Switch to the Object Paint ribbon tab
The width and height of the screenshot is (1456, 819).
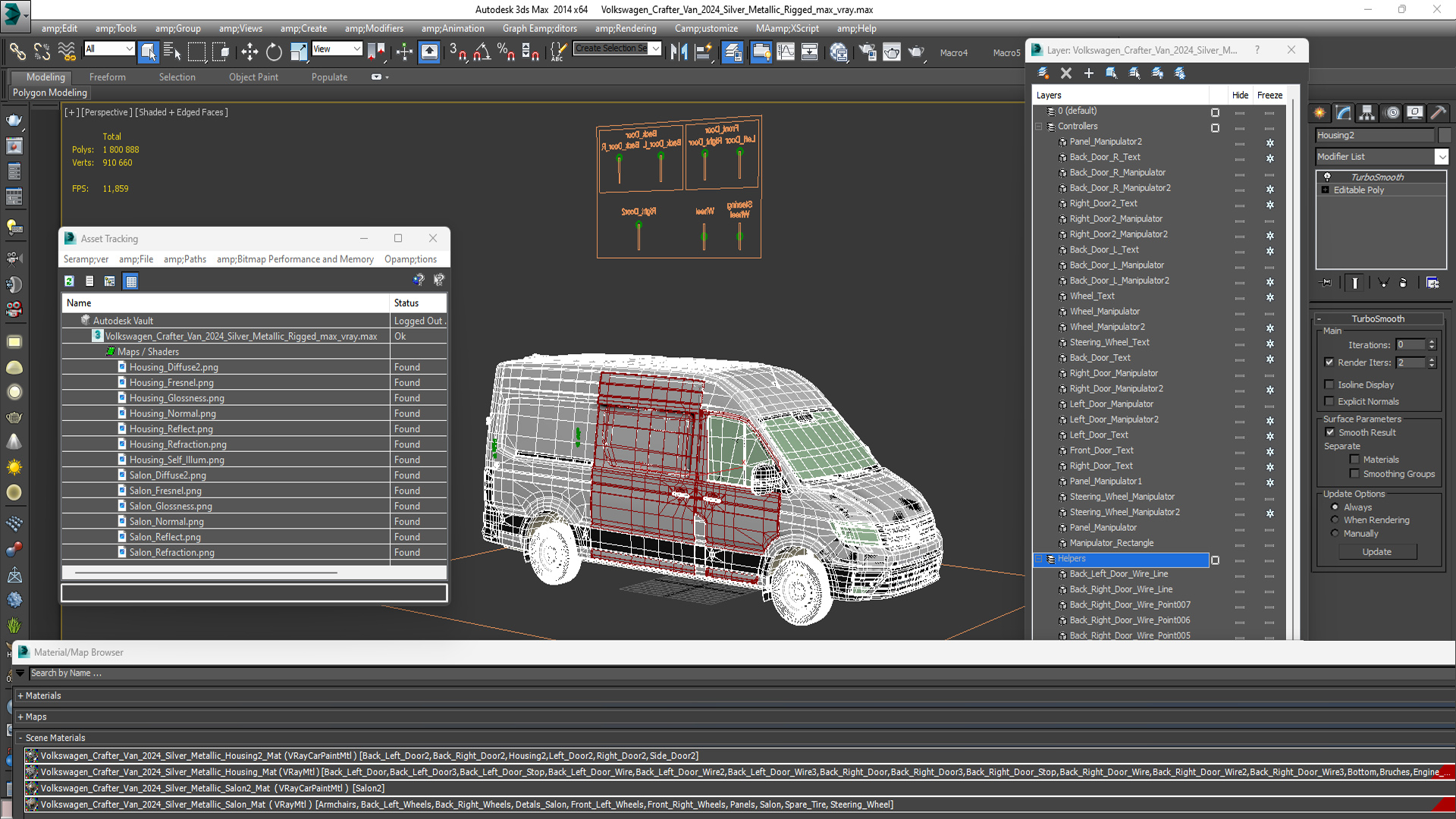click(253, 77)
